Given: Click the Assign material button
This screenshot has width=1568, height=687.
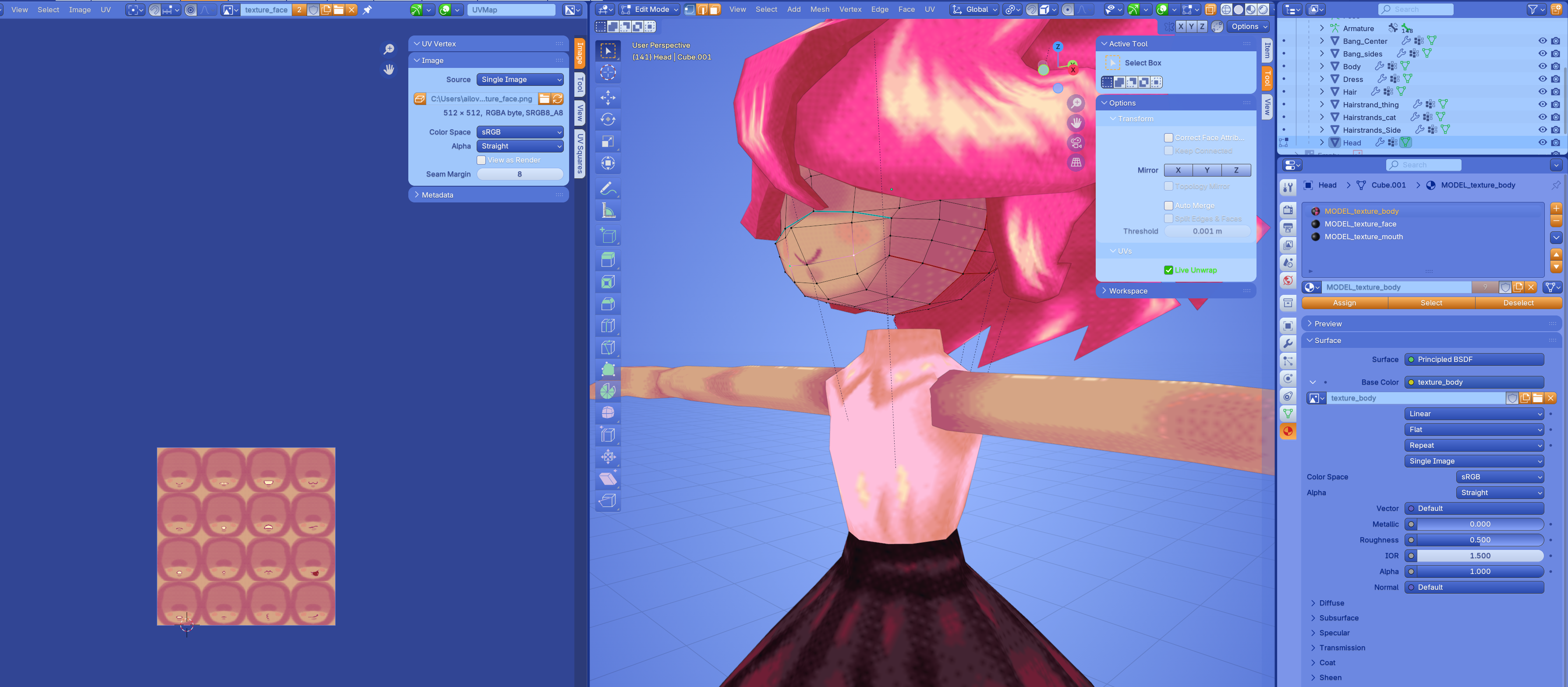Looking at the screenshot, I should pyautogui.click(x=1344, y=303).
